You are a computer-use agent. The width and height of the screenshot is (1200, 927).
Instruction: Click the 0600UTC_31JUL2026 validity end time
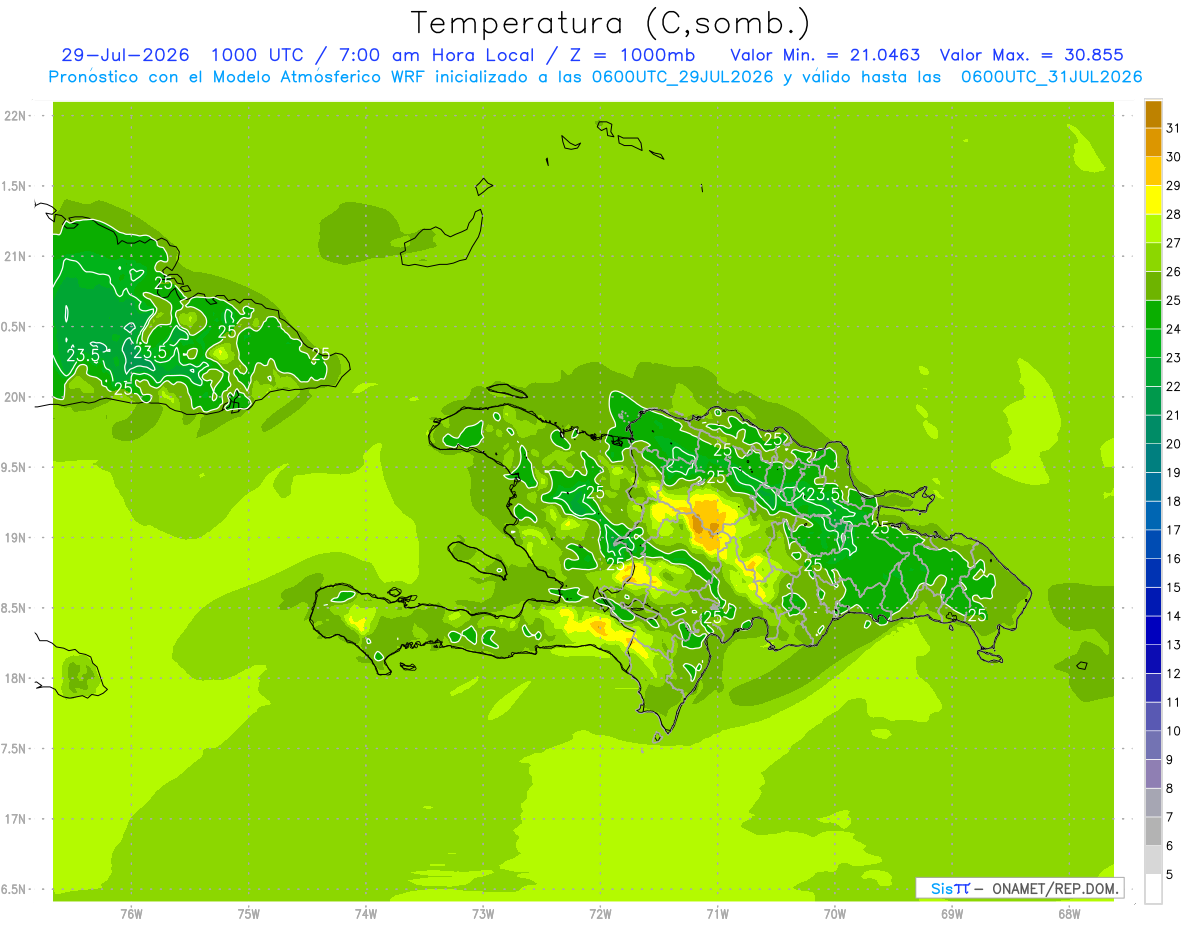[1050, 76]
